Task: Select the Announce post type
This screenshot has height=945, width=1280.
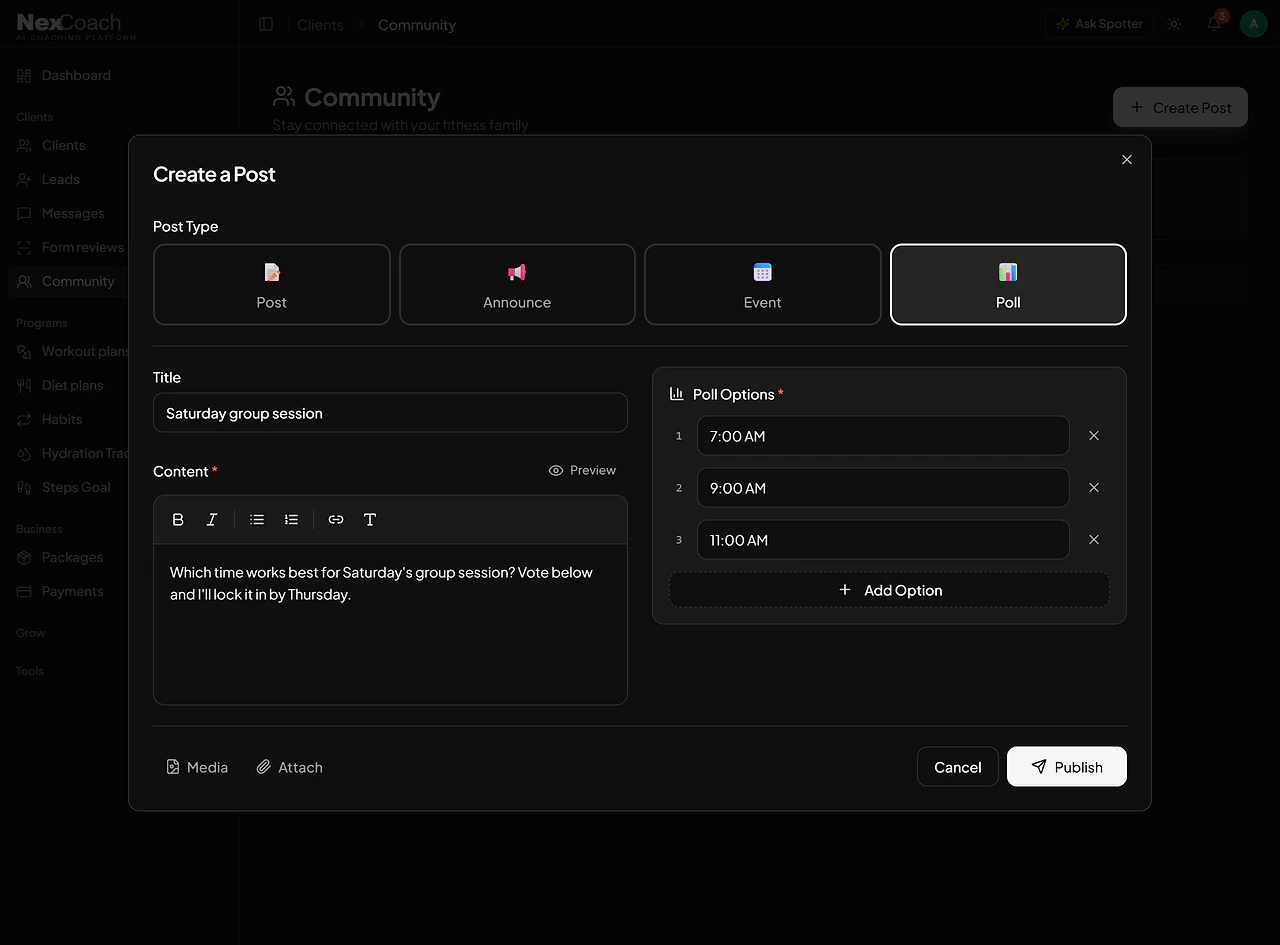Action: click(517, 285)
